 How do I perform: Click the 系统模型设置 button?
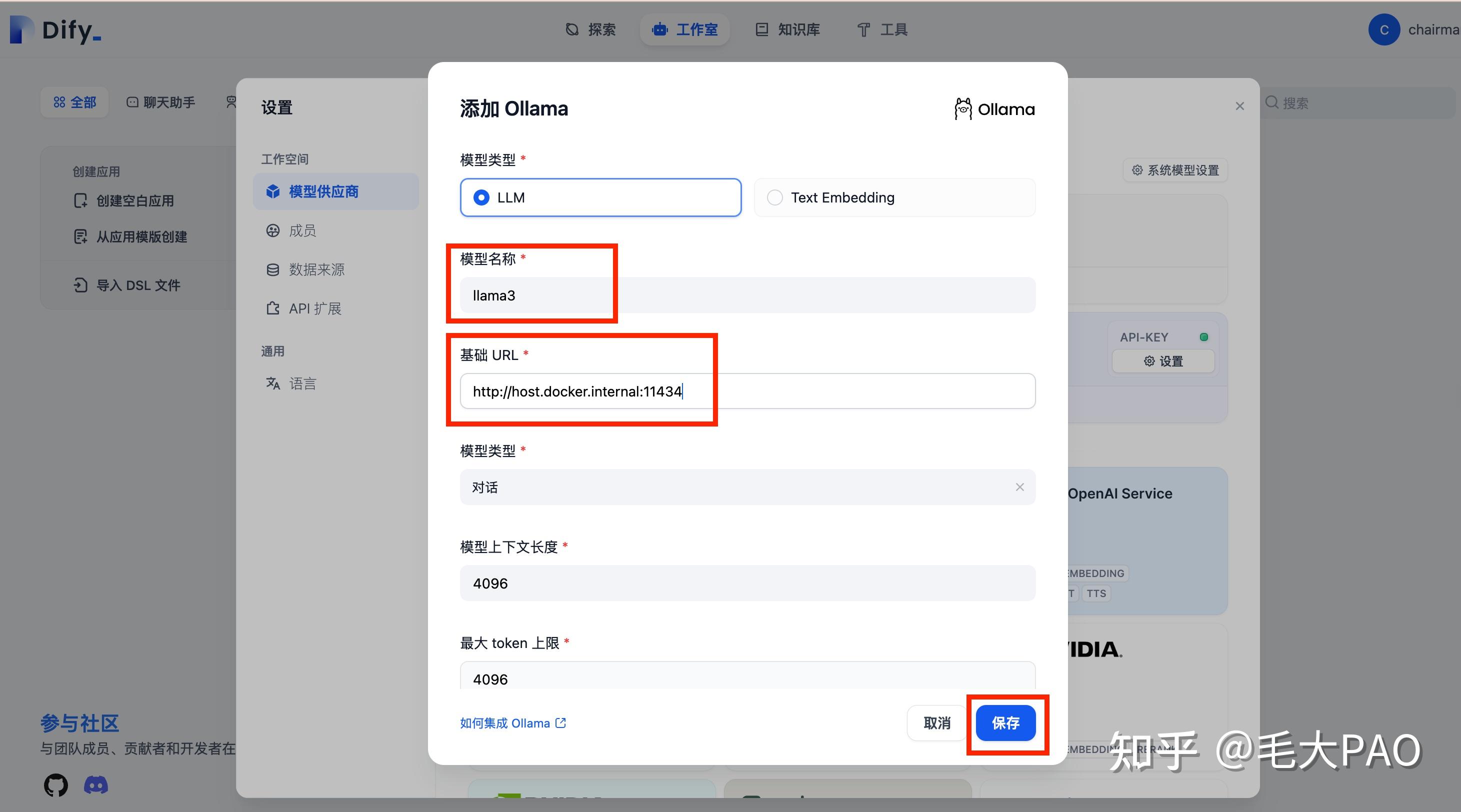coord(1175,170)
